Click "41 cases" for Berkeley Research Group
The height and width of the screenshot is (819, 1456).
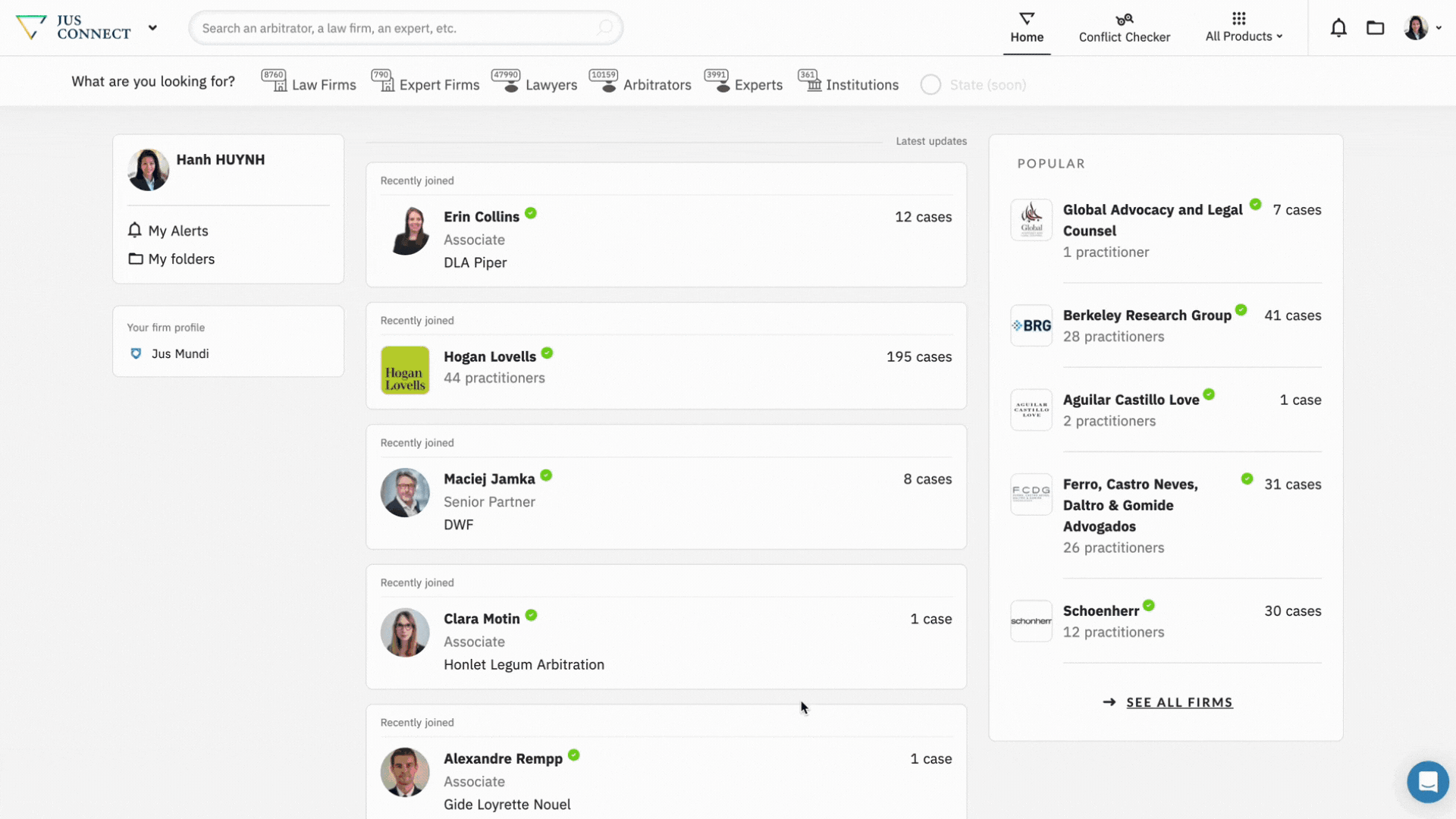[x=1292, y=315]
